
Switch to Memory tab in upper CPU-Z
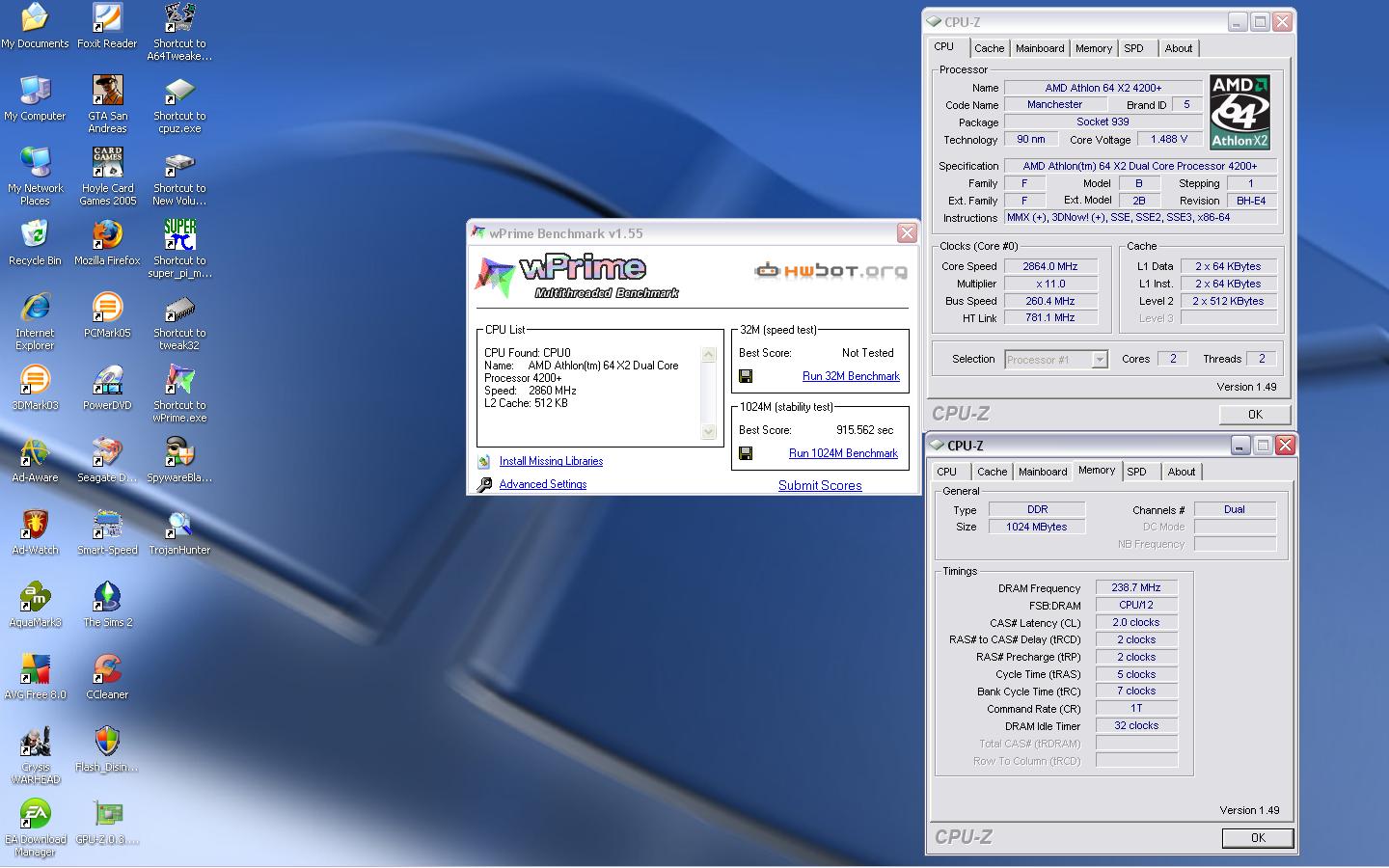1094,48
